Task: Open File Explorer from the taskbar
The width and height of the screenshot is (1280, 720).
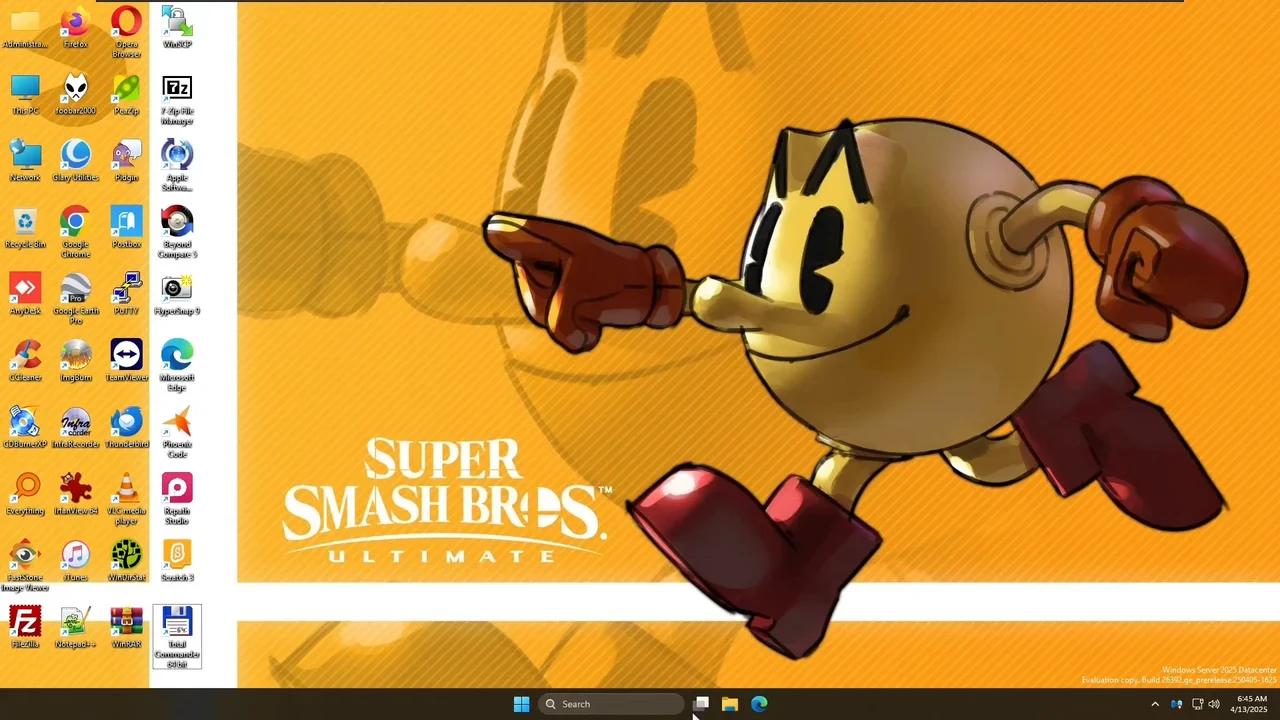Action: pos(730,704)
